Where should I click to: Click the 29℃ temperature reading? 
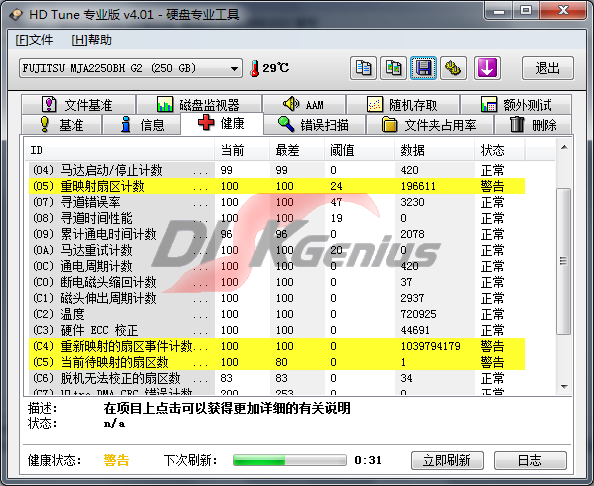[x=276, y=68]
